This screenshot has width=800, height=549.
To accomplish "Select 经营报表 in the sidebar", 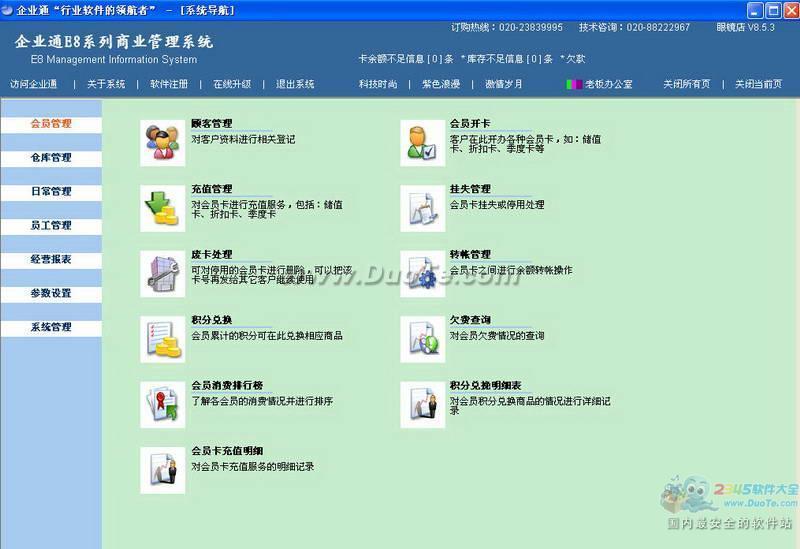I will coord(51,260).
